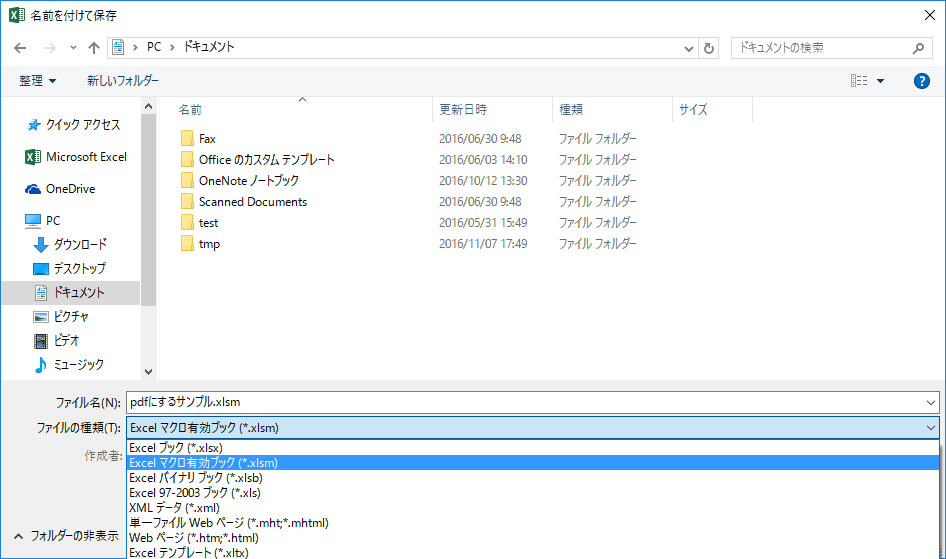Click navigation pane scroll down arrow
Image resolution: width=946 pixels, height=559 pixels.
[x=148, y=372]
